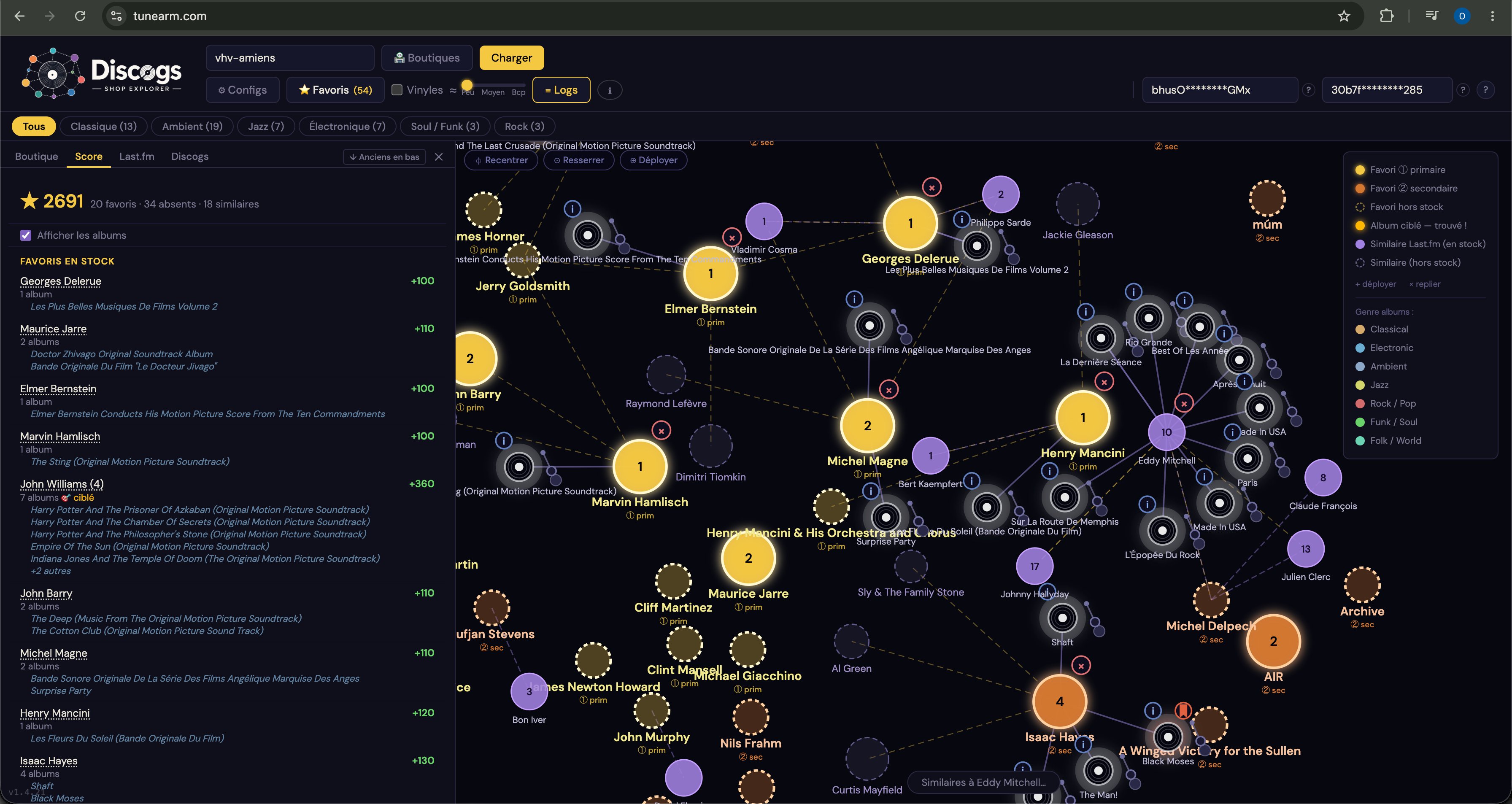Click the vhv-amiens shop name field
The height and width of the screenshot is (804, 1512).
(290, 57)
